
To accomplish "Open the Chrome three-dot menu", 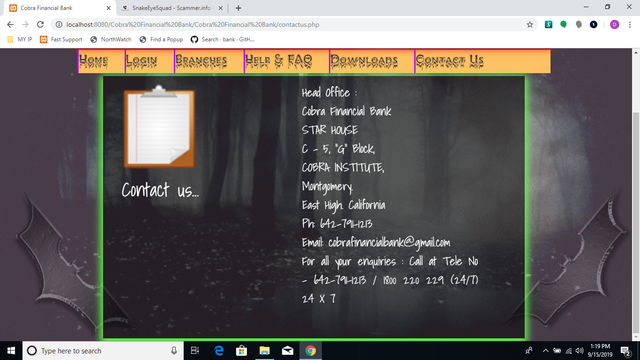I will 630,24.
